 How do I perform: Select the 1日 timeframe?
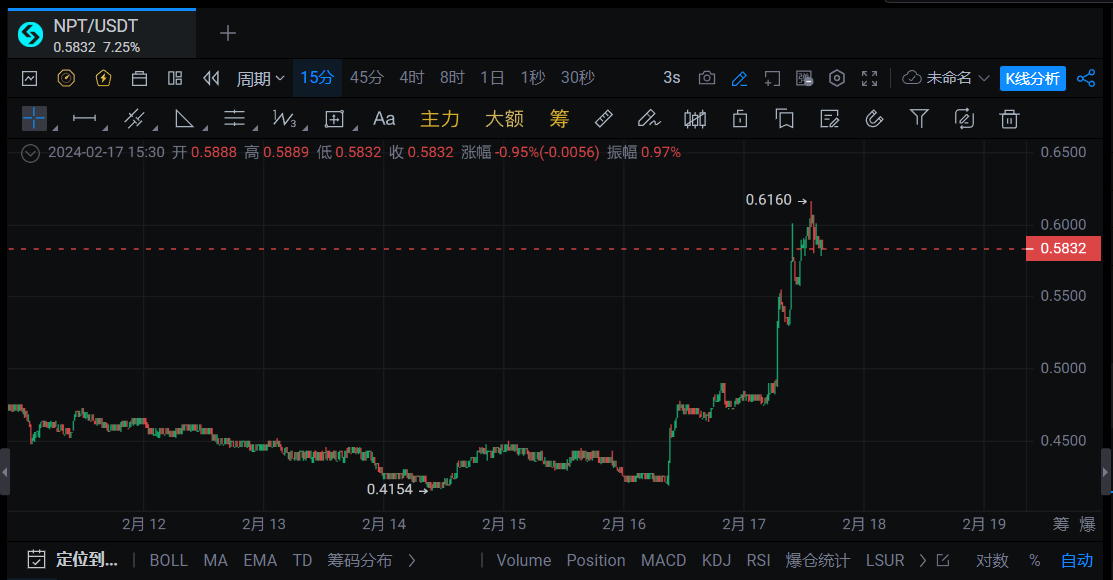(x=492, y=78)
